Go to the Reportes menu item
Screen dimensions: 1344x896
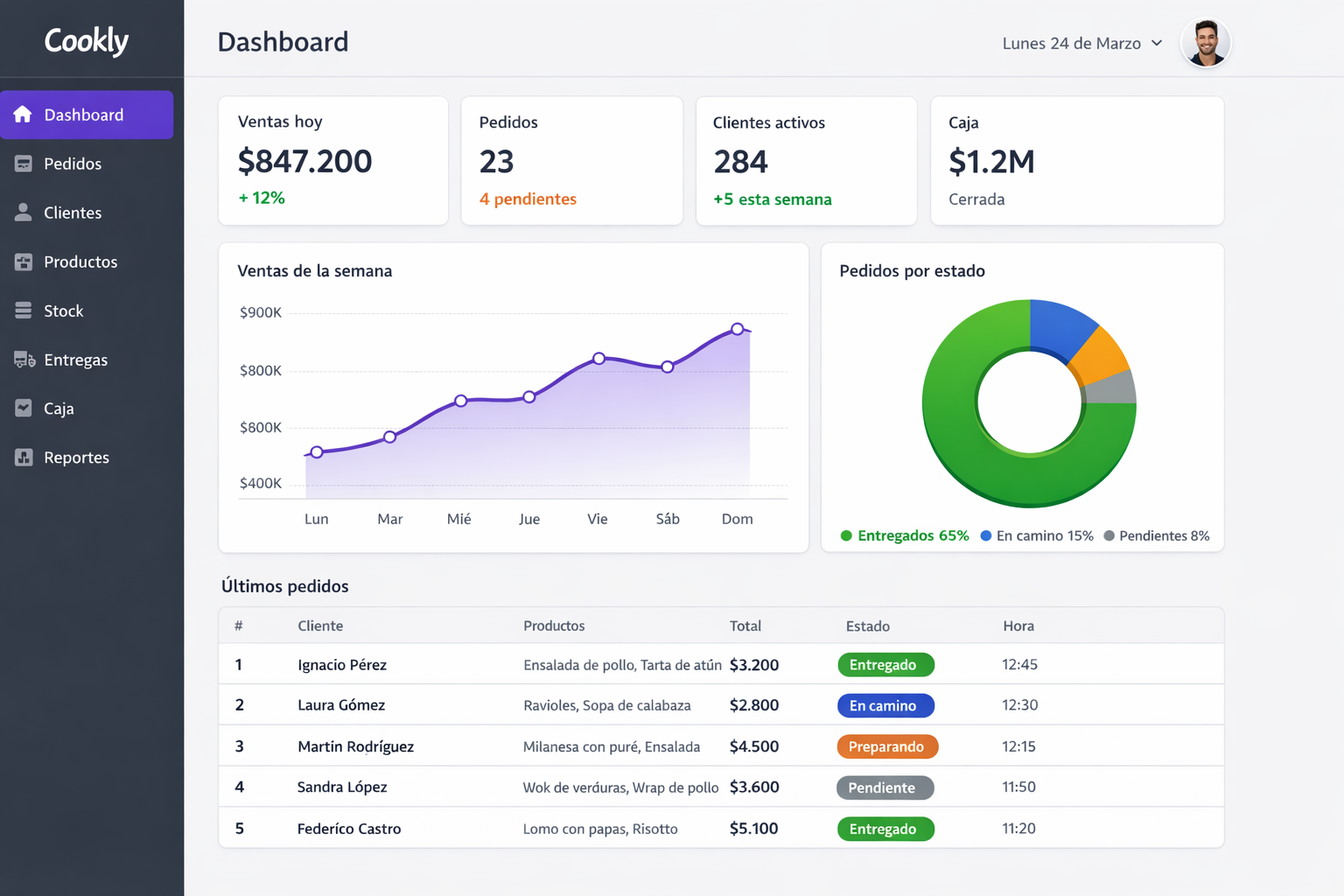click(76, 458)
